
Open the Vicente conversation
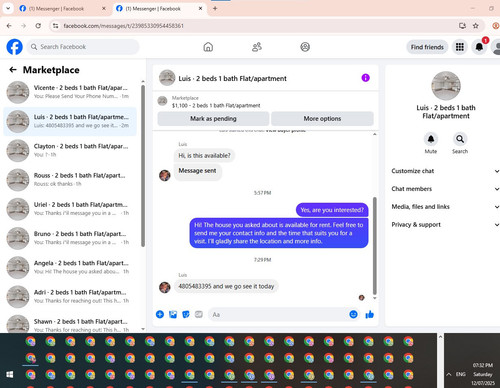tap(70, 92)
